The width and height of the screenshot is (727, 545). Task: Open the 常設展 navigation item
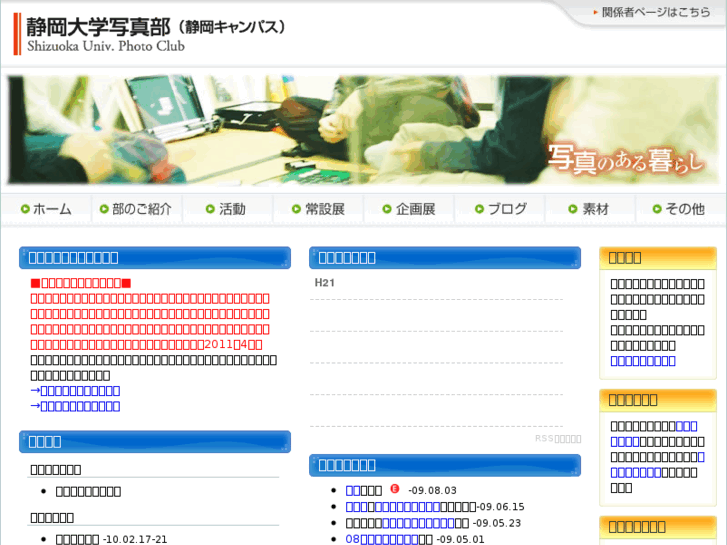coord(318,209)
